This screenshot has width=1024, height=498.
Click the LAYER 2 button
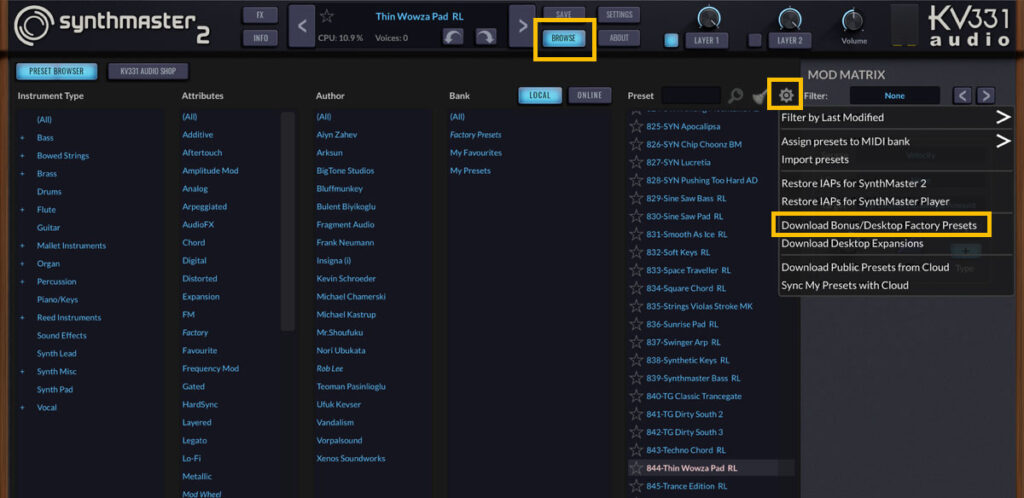coord(790,40)
